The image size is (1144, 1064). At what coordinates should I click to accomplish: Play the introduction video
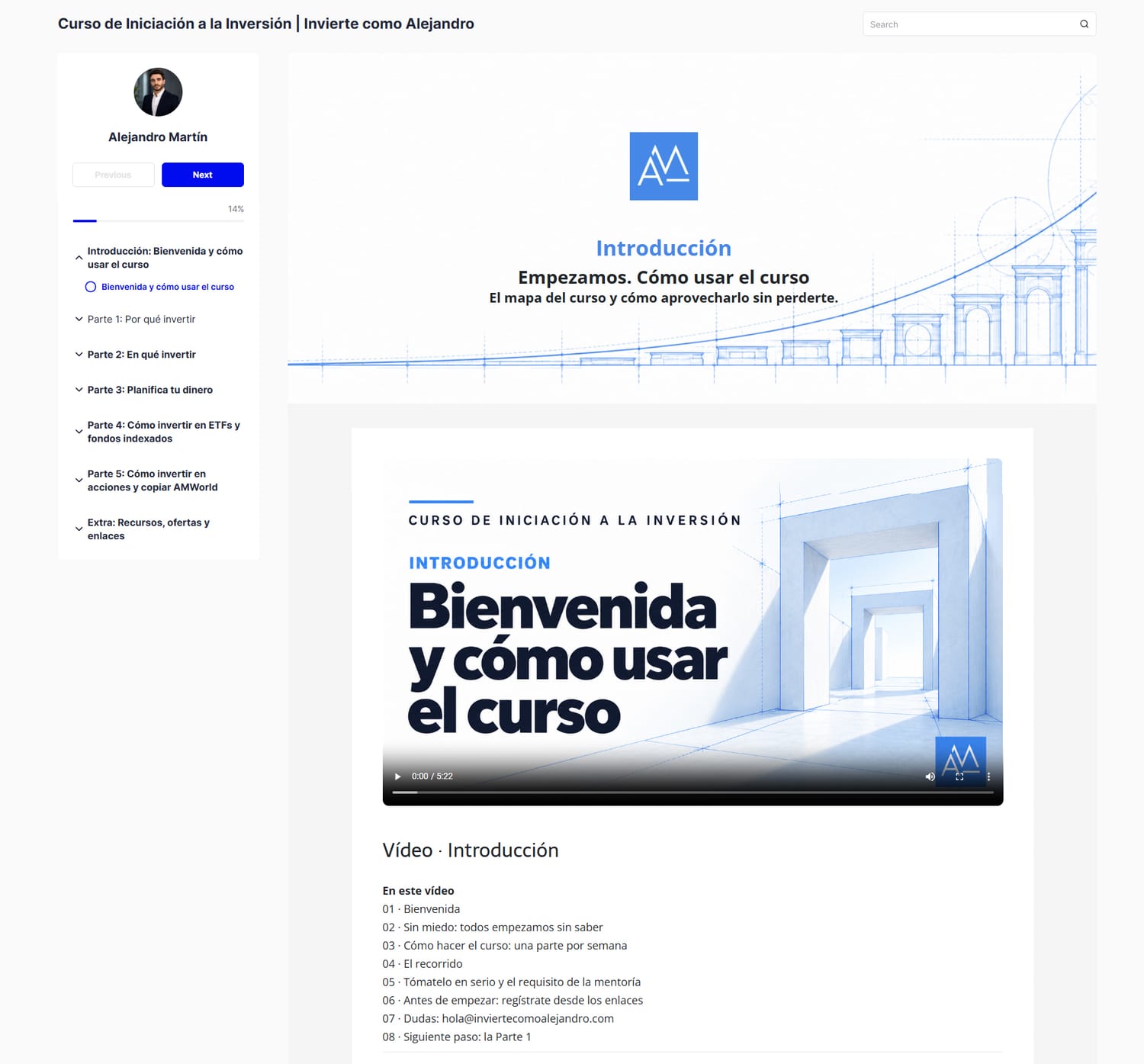(x=397, y=776)
